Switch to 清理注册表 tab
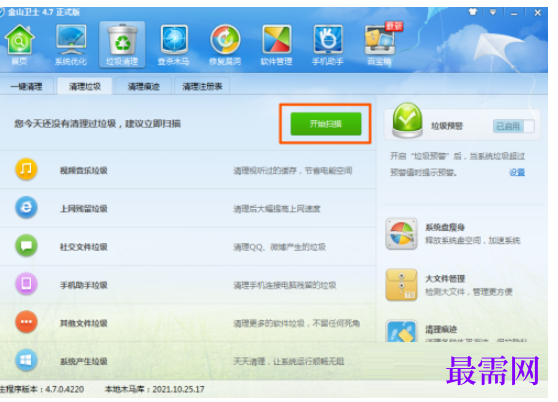The width and height of the screenshot is (558, 402). pos(202,86)
